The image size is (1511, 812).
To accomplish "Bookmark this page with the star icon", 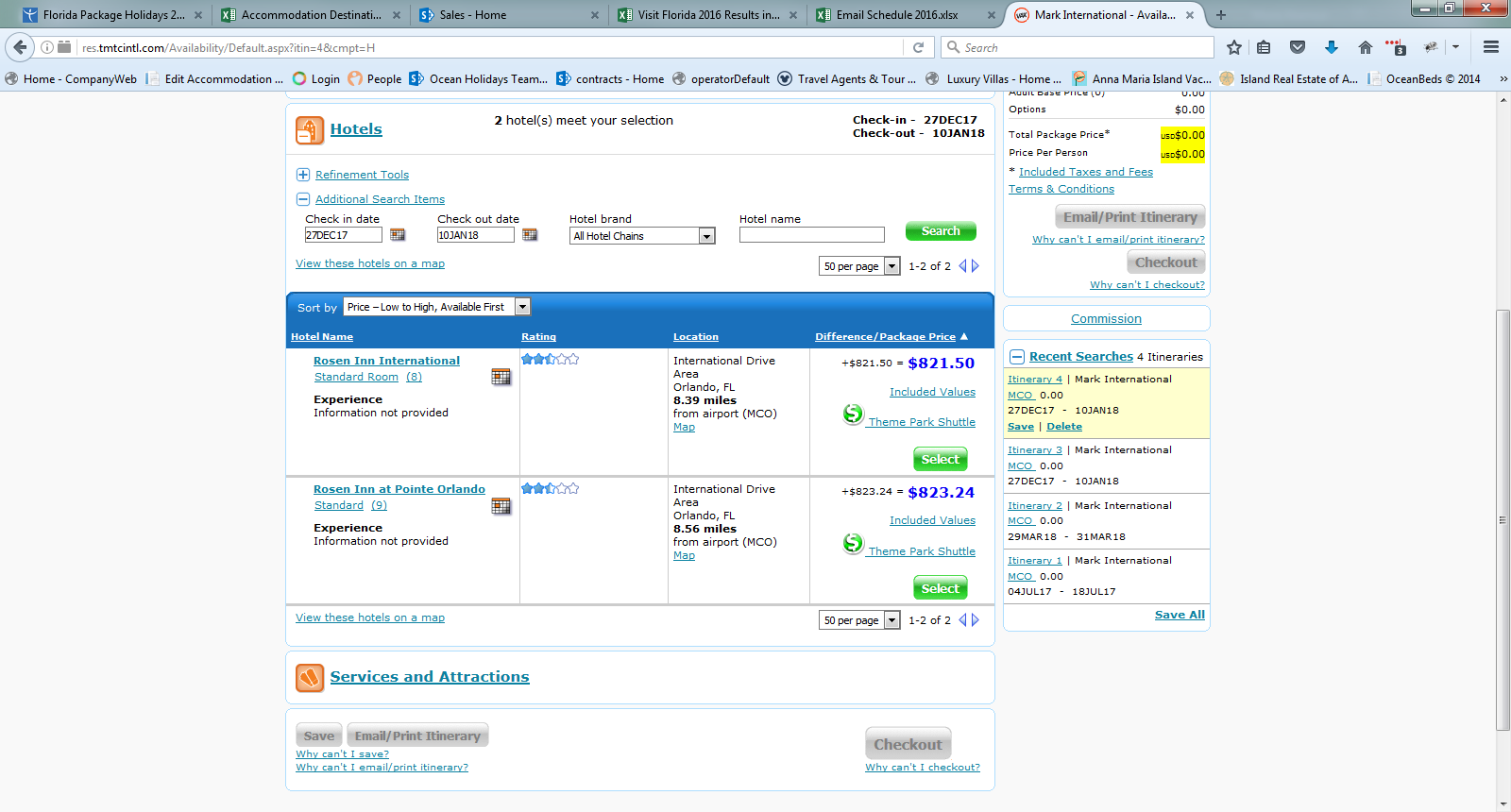I will 1233,47.
